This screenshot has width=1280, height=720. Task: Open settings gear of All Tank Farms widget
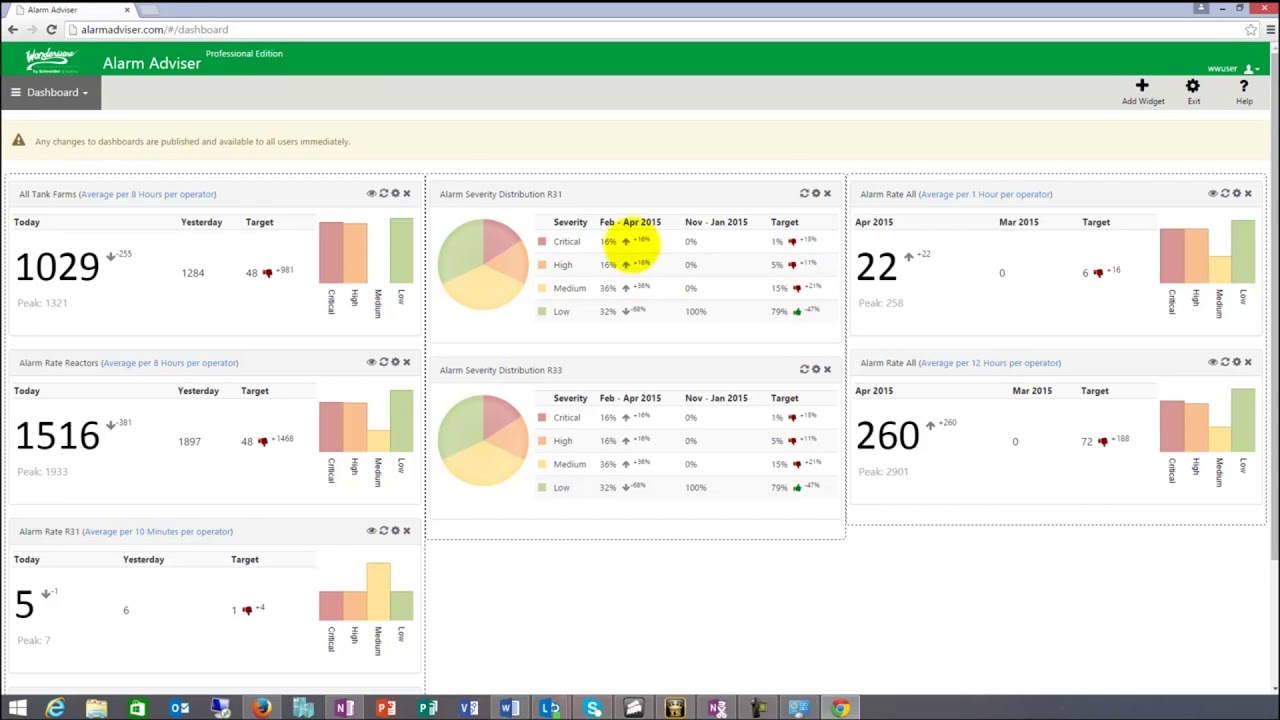[395, 194]
